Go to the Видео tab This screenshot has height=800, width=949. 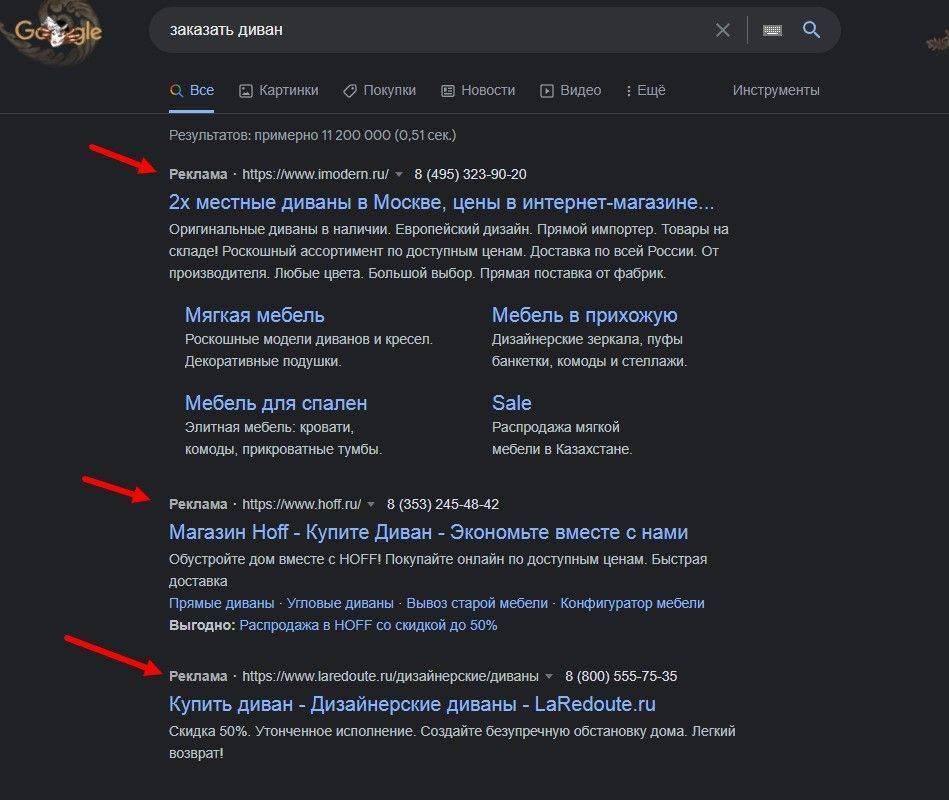tap(570, 90)
